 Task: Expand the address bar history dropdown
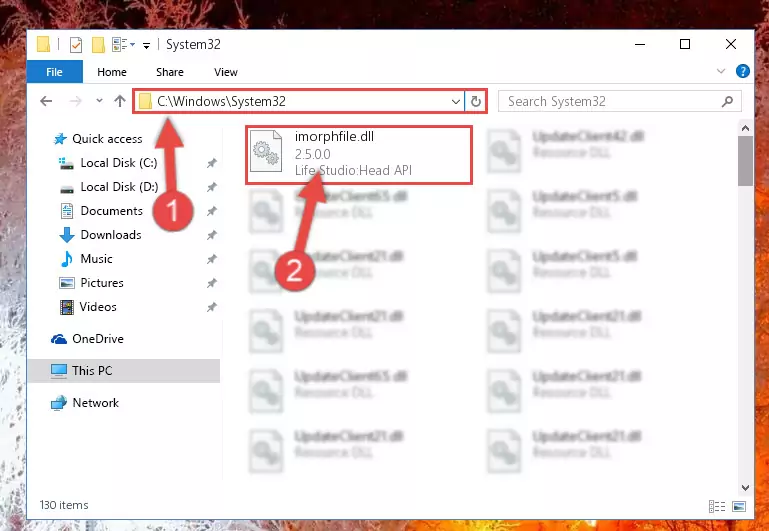click(x=456, y=101)
